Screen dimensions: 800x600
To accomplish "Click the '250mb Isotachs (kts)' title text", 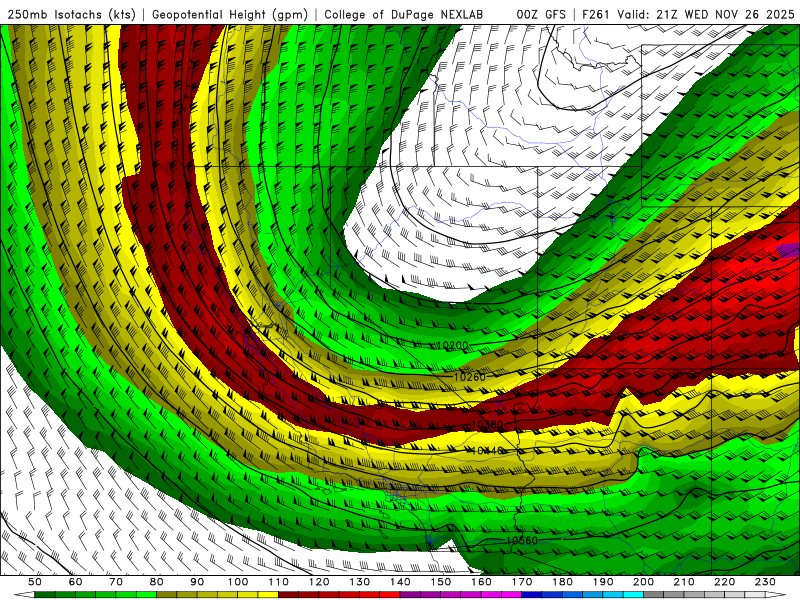I will click(72, 15).
